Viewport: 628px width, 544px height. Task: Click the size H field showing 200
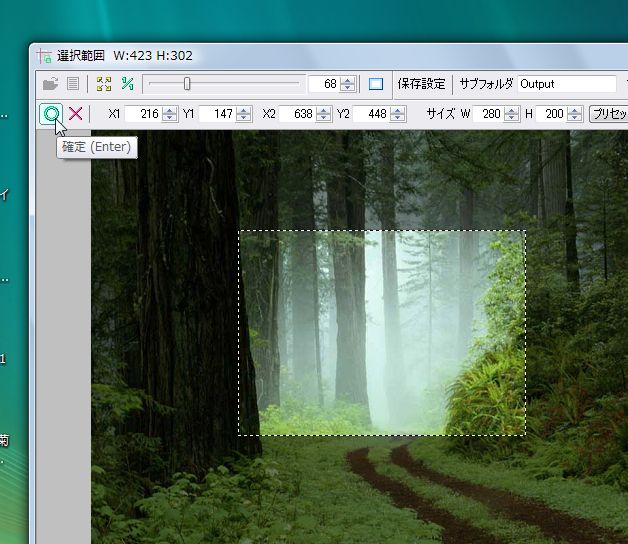(x=551, y=114)
